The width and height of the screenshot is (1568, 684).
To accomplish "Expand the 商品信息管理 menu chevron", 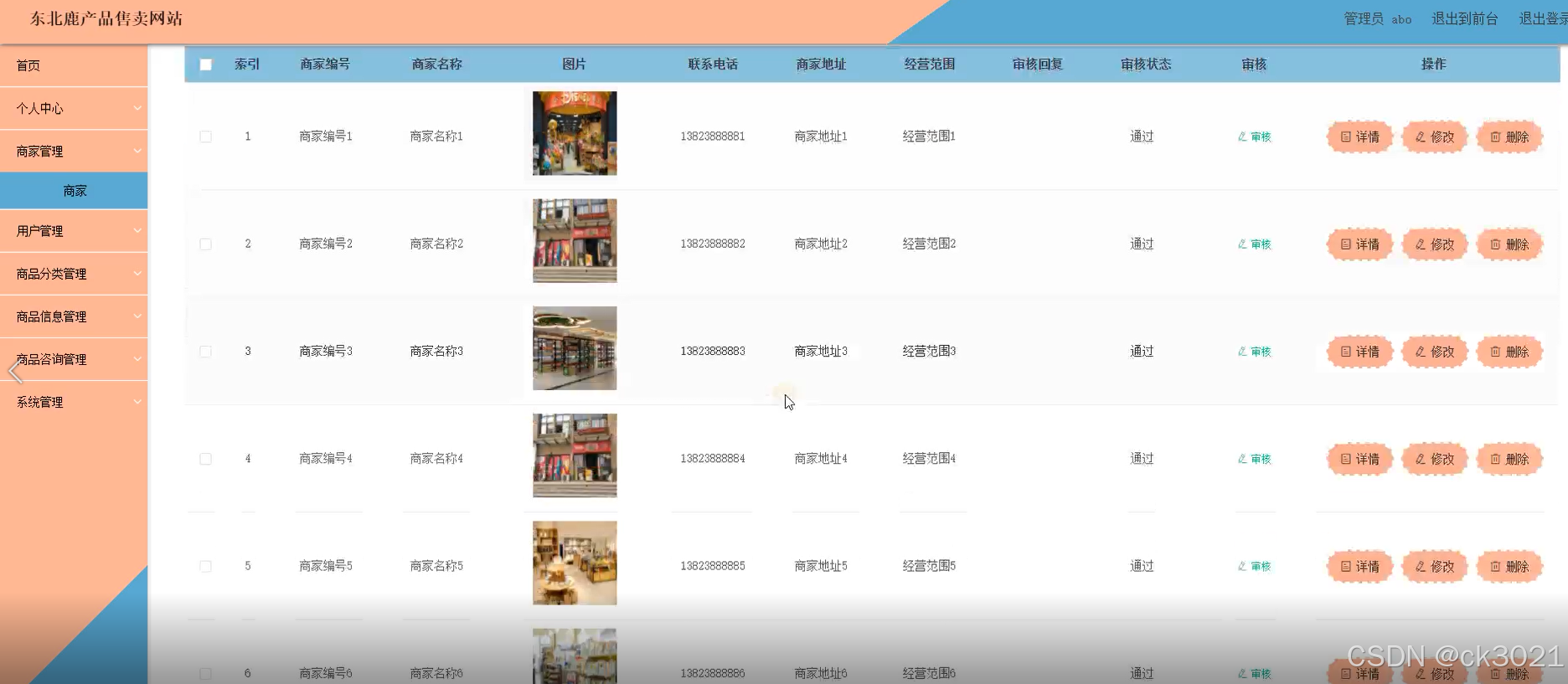I will pyautogui.click(x=137, y=316).
